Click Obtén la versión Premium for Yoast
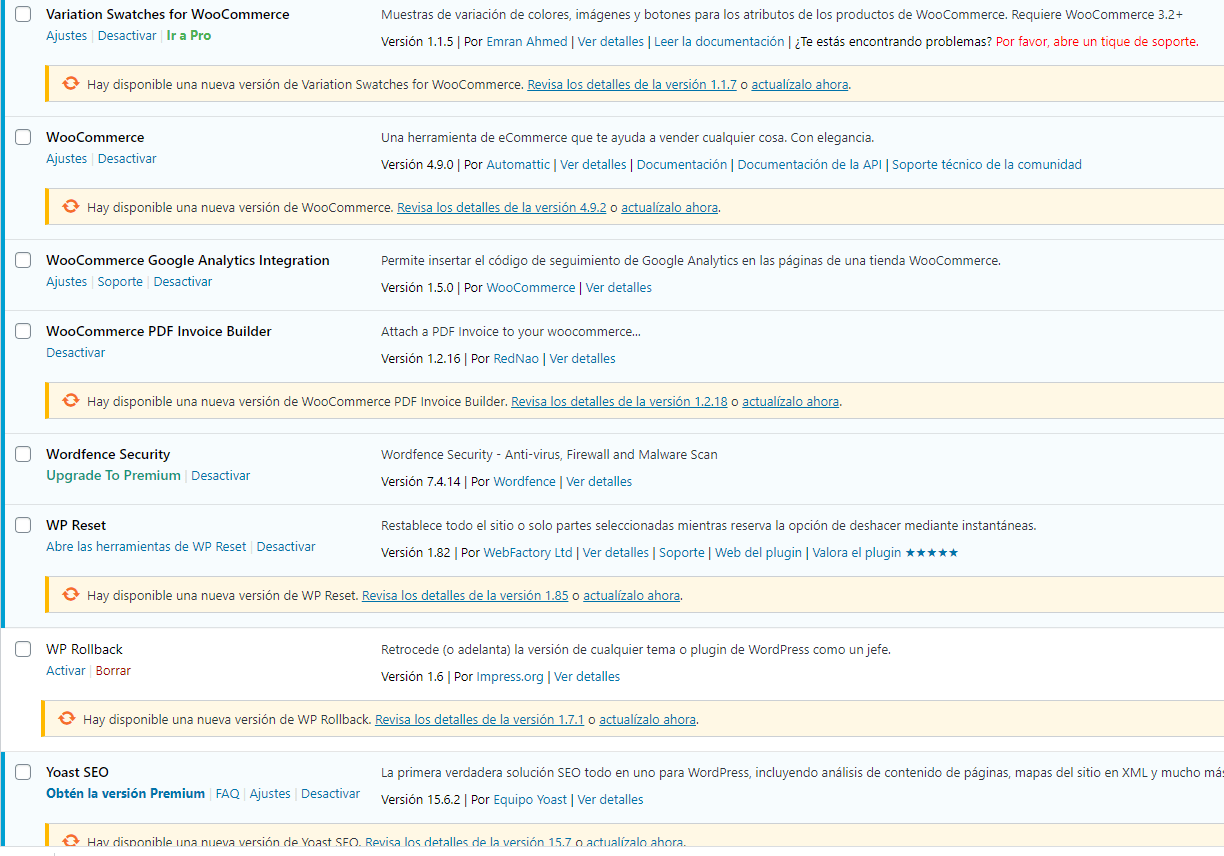This screenshot has width=1224, height=856. click(125, 794)
